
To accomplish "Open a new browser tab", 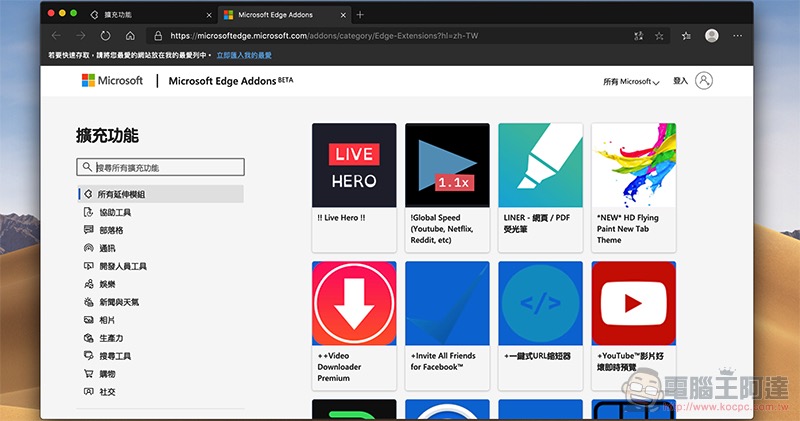I will pos(360,14).
